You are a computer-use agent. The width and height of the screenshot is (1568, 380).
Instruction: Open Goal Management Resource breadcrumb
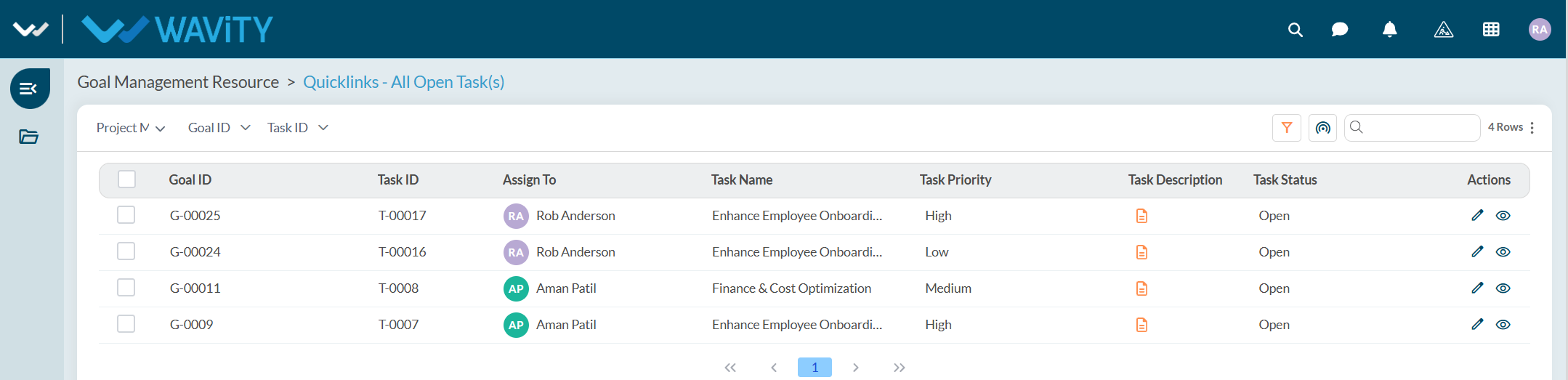(x=178, y=82)
